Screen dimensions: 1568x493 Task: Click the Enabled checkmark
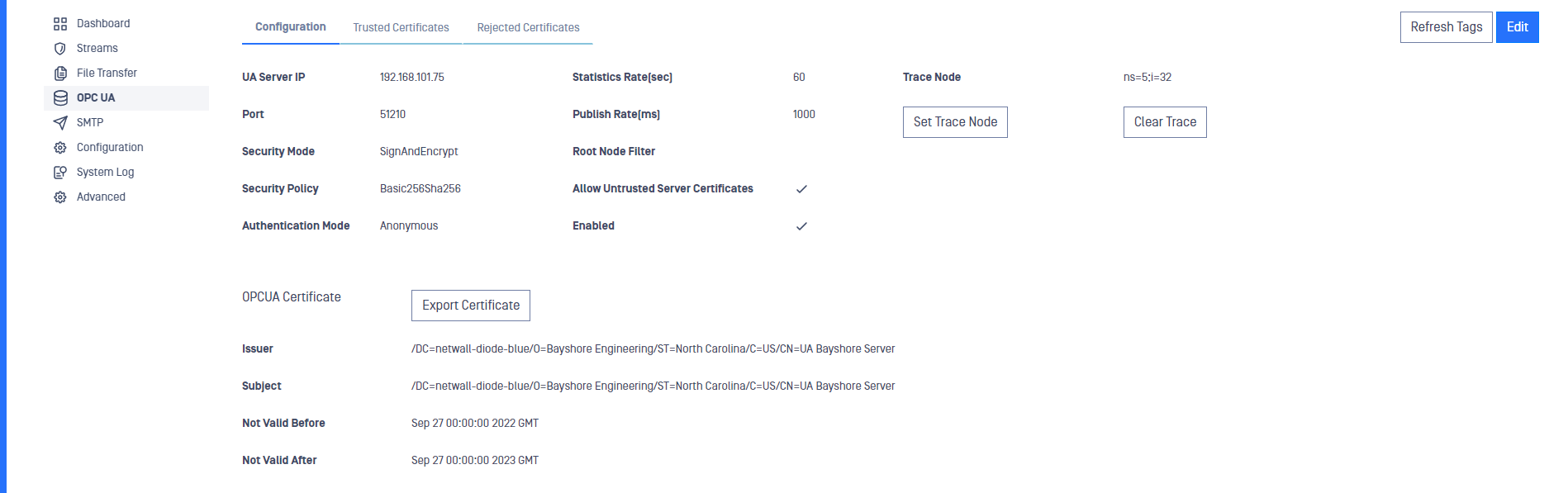(801, 226)
